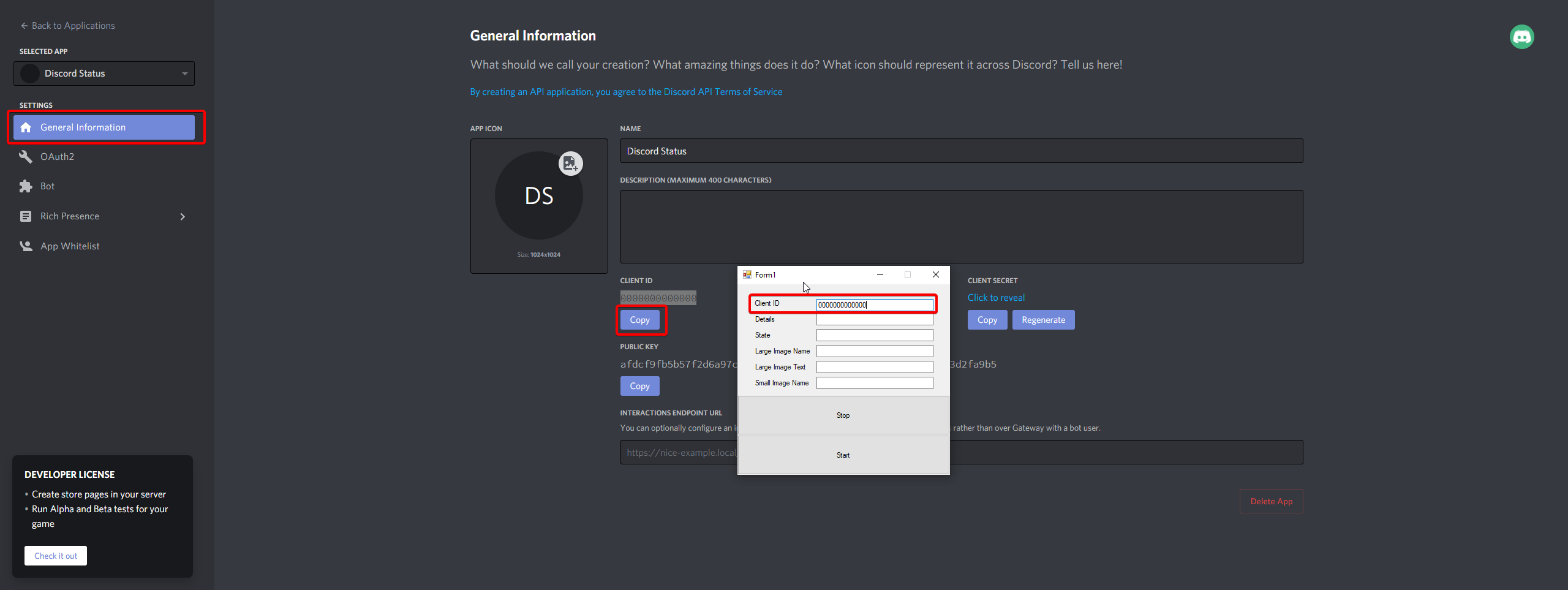Click the green Discord avatar icon
The height and width of the screenshot is (590, 1568).
1522,37
